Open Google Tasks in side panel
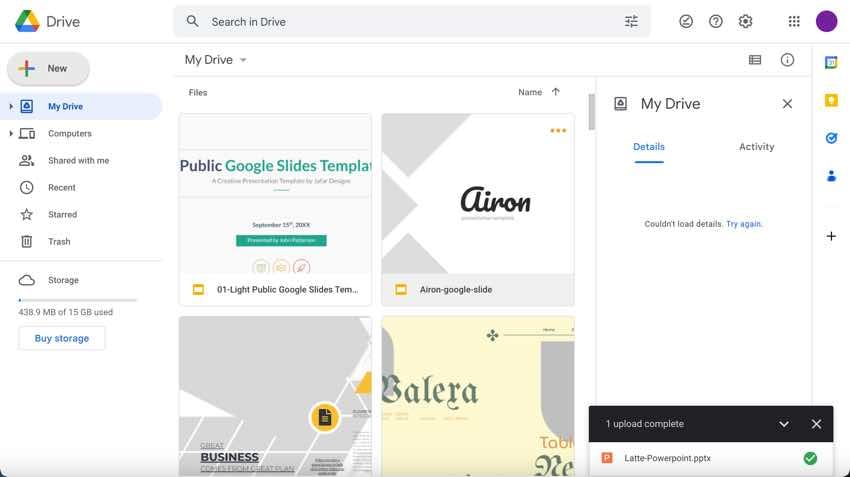Screen dimensions: 850x477 pos(831,138)
